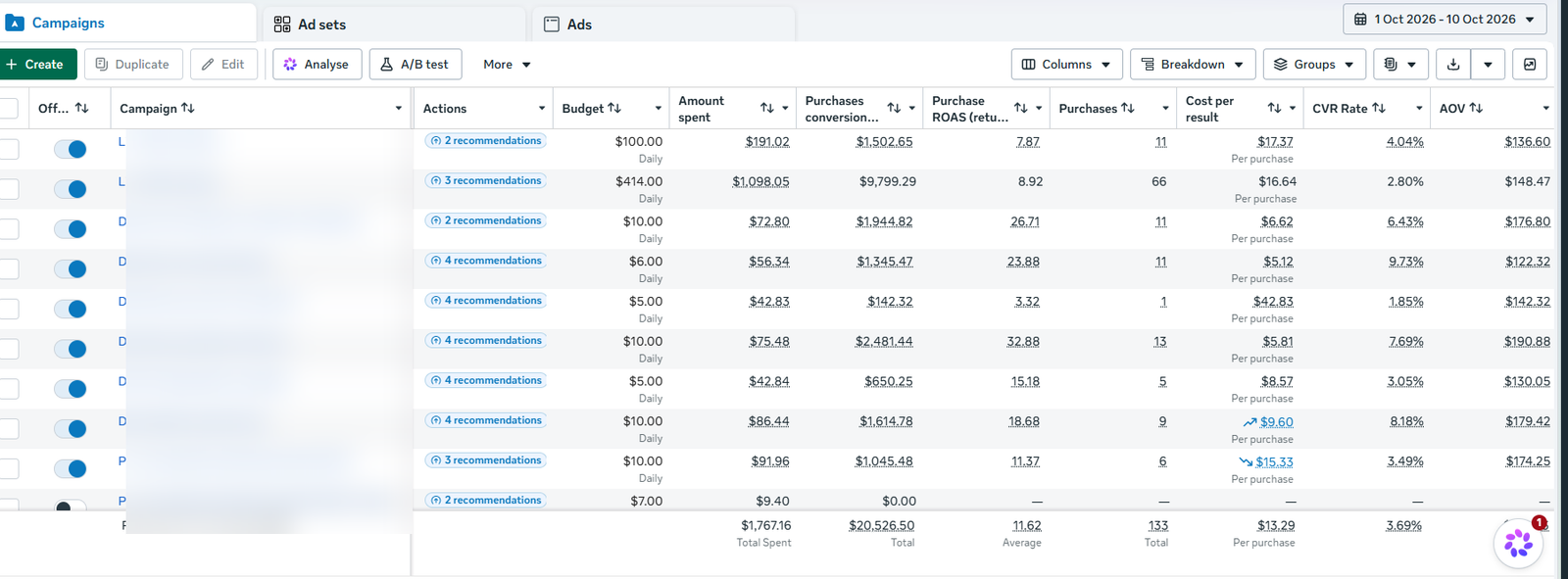1568x579 pixels.
Task: Click the 7.87 Purchase ROAS value
Action: pyautogui.click(x=1028, y=142)
